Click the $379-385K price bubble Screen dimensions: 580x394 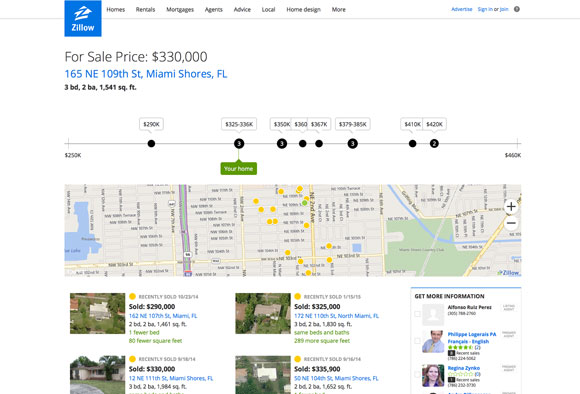pos(353,124)
